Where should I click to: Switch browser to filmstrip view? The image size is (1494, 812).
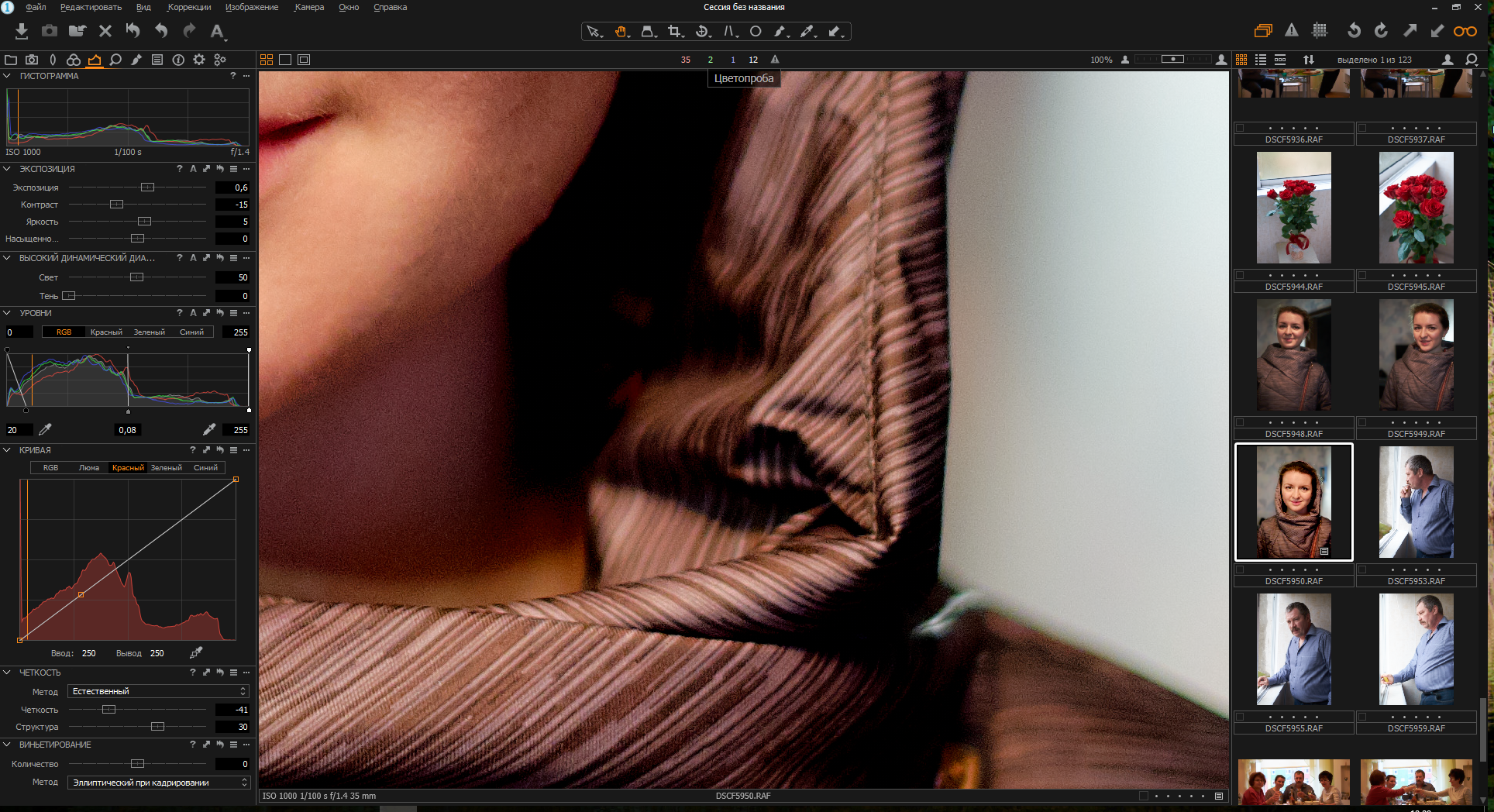point(1280,60)
